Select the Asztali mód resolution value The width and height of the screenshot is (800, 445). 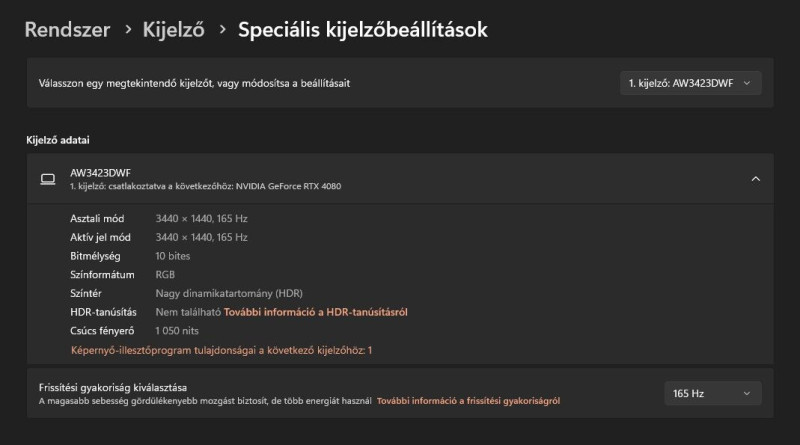click(202, 218)
